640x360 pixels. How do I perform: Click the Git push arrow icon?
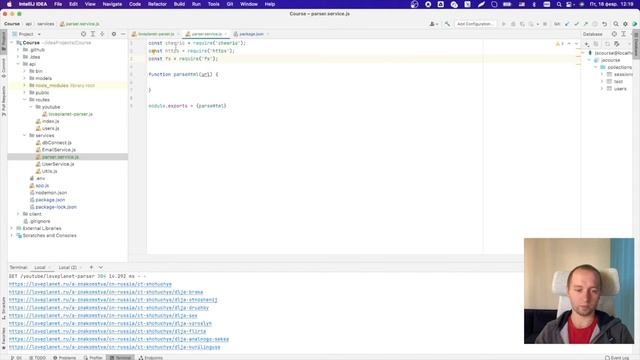(x=586, y=24)
